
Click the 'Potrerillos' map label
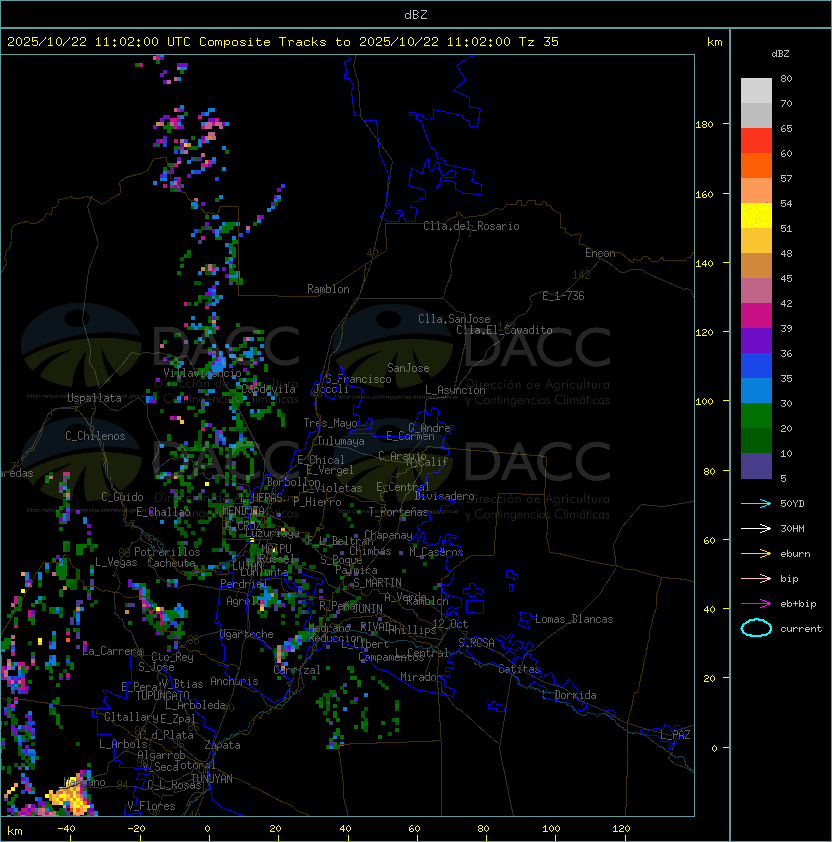(167, 552)
